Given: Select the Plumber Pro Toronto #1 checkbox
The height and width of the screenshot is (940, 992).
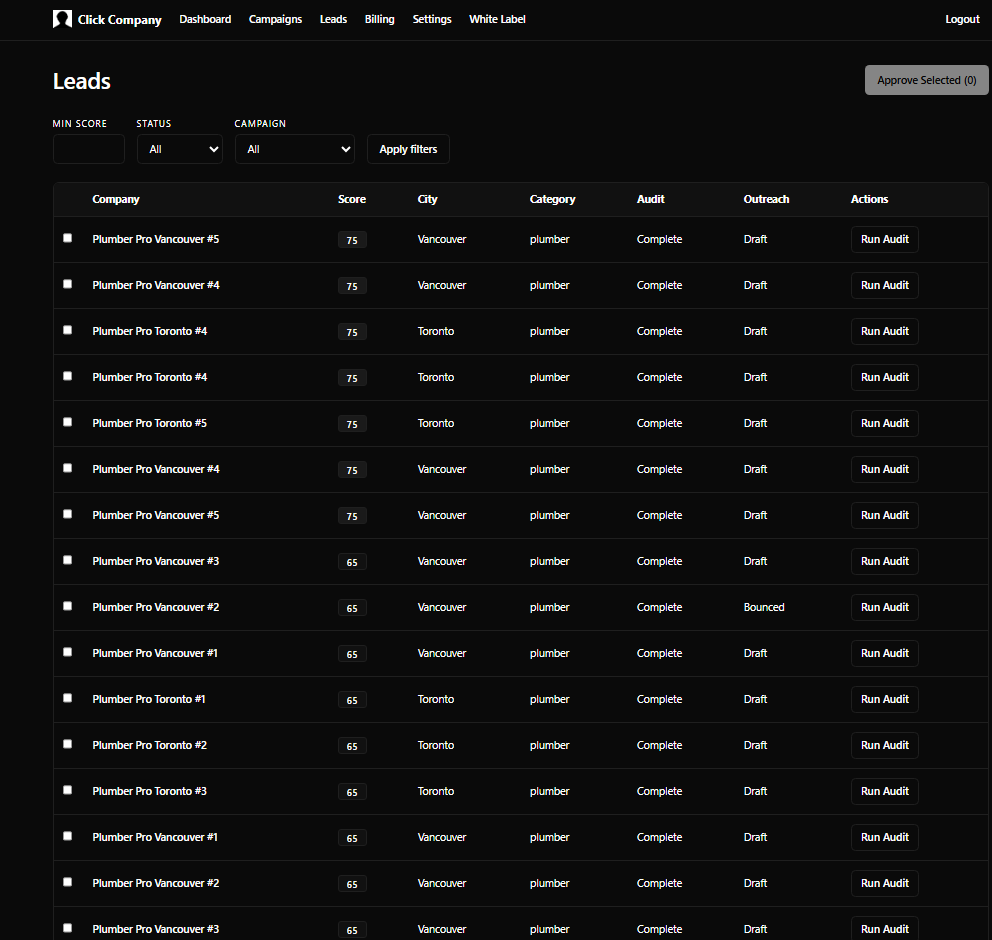Looking at the screenshot, I should pos(68,698).
